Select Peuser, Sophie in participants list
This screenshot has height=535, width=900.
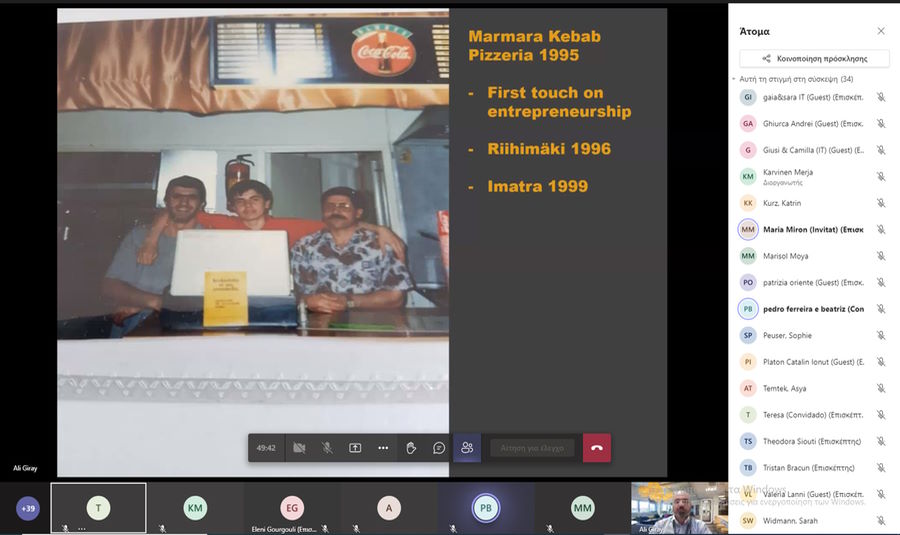coord(790,335)
